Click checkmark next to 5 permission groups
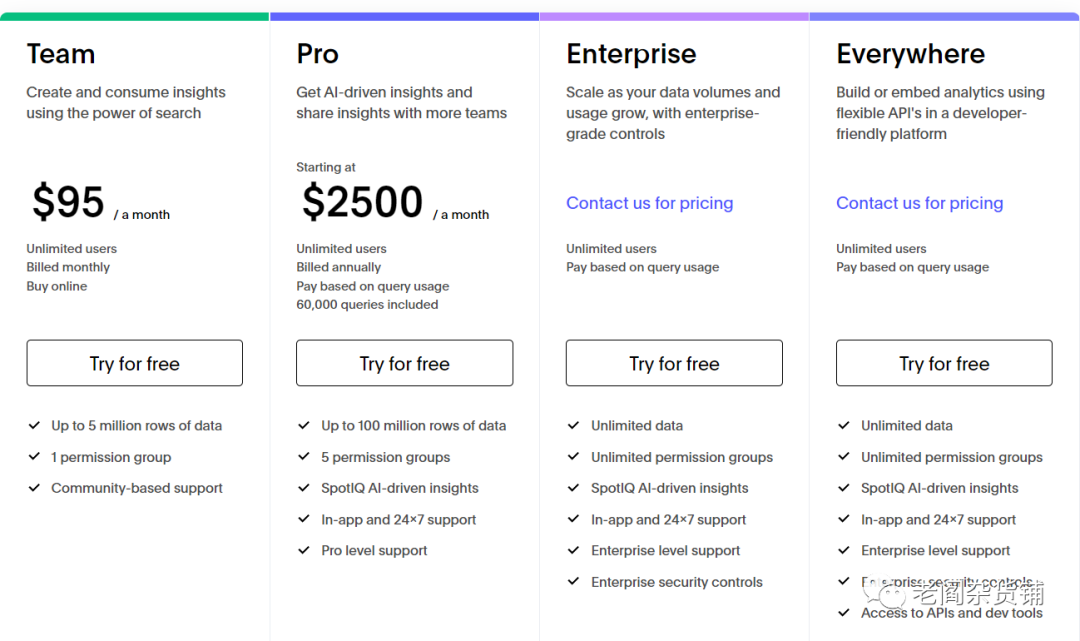 (304, 457)
